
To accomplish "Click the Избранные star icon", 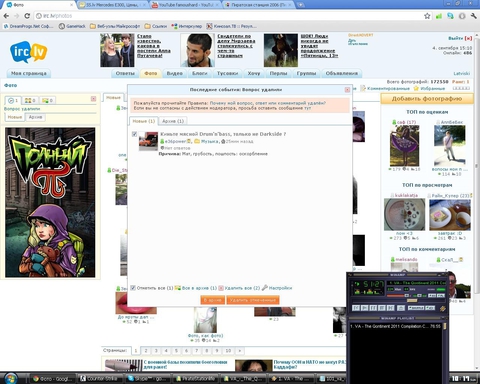I will (416, 88).
